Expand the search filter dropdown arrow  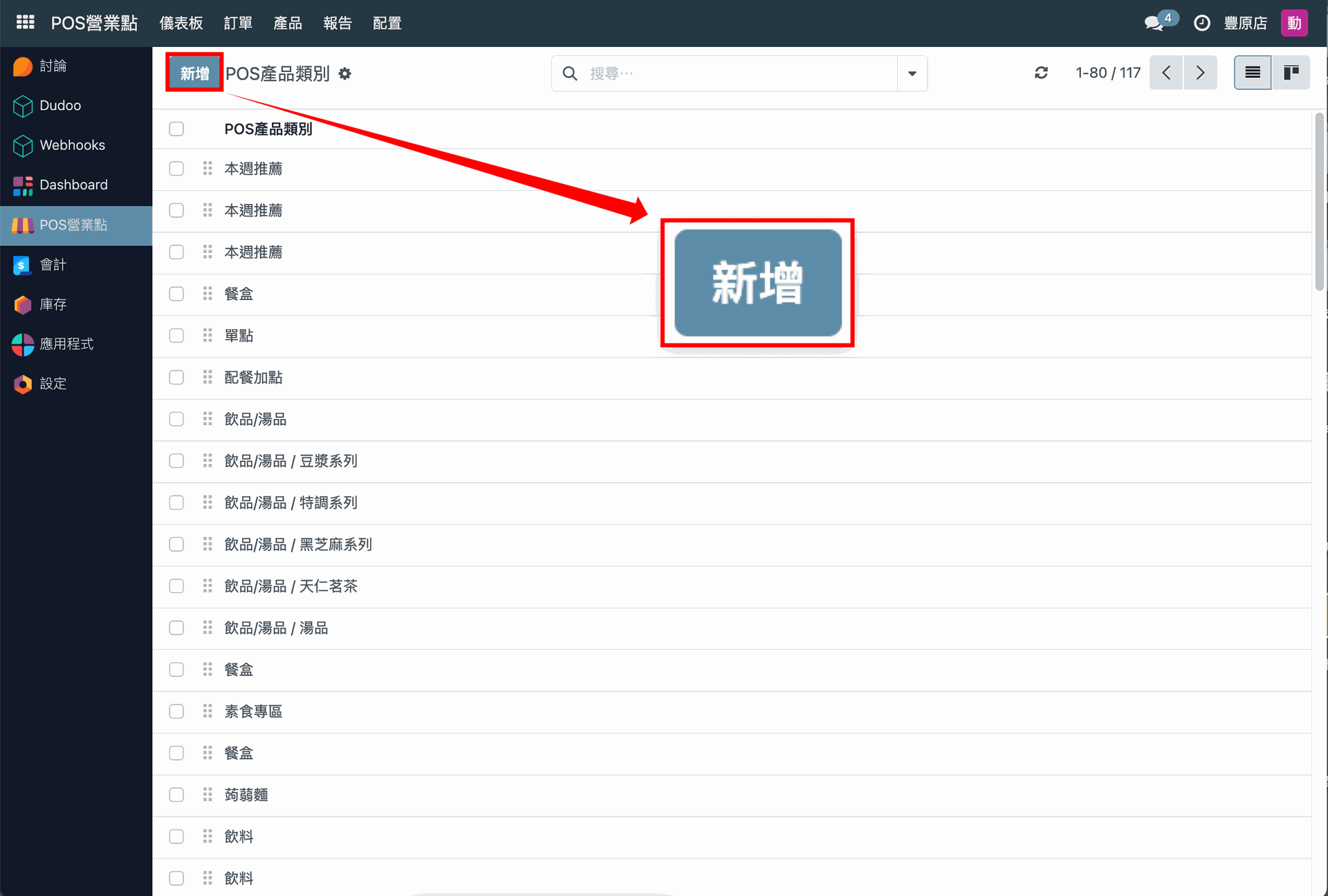(912, 73)
